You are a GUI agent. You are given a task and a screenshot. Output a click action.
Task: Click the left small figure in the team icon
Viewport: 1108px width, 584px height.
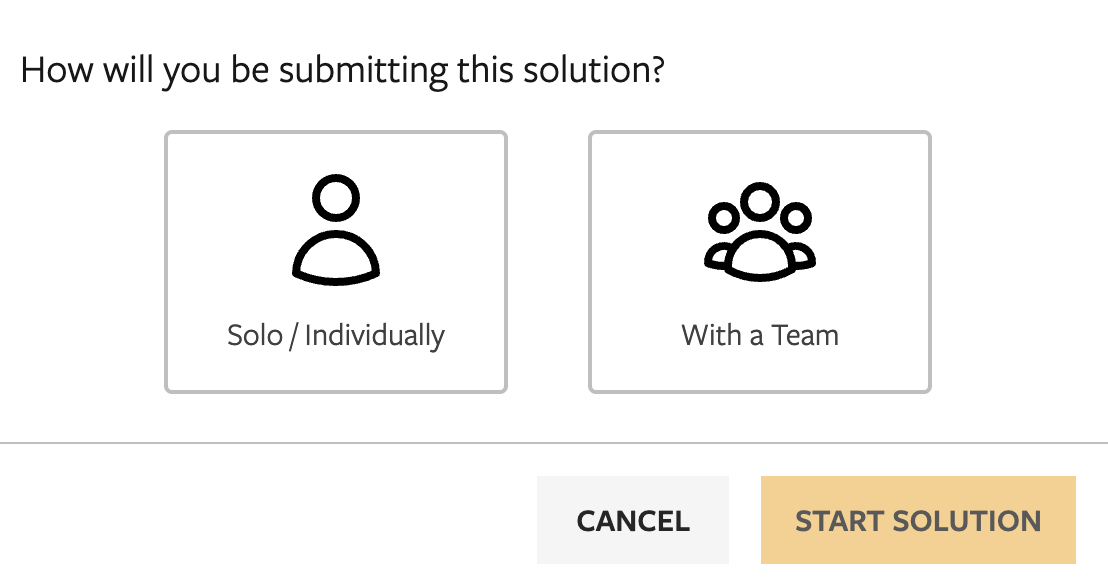[x=721, y=235]
